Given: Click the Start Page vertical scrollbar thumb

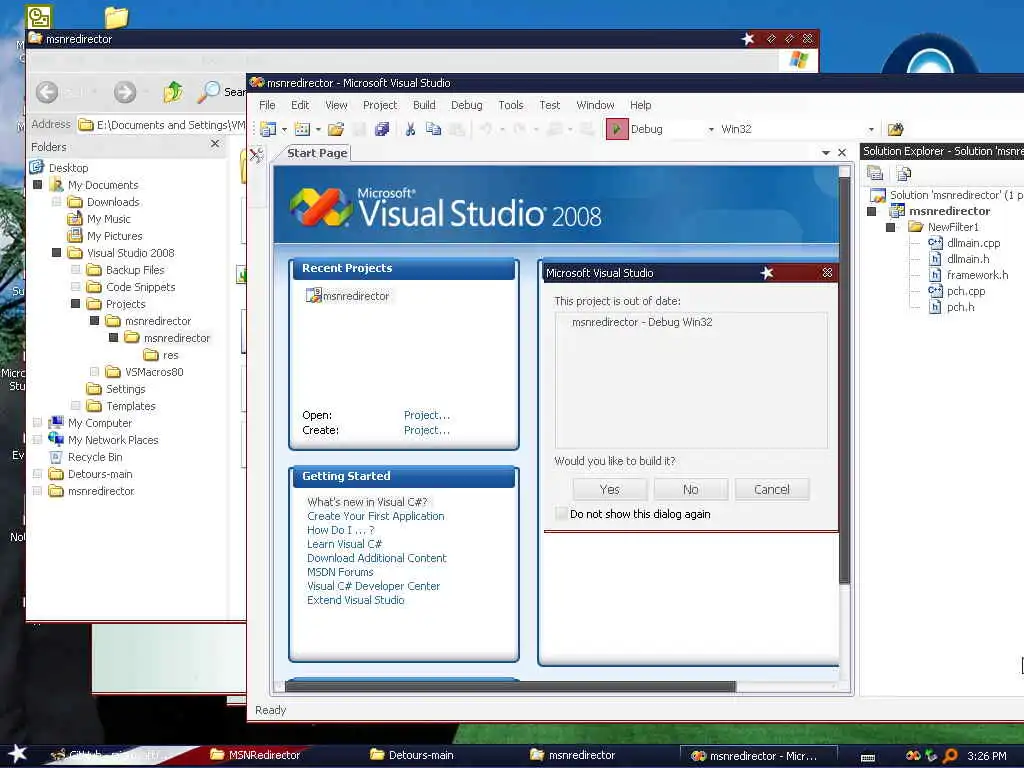Looking at the screenshot, I should pos(844,380).
